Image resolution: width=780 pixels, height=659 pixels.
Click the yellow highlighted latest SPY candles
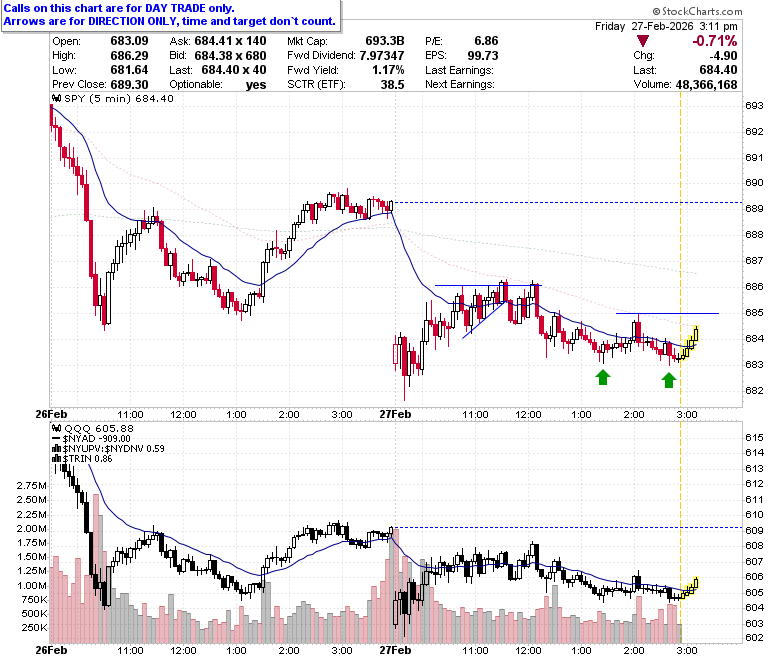pyautogui.click(x=687, y=343)
